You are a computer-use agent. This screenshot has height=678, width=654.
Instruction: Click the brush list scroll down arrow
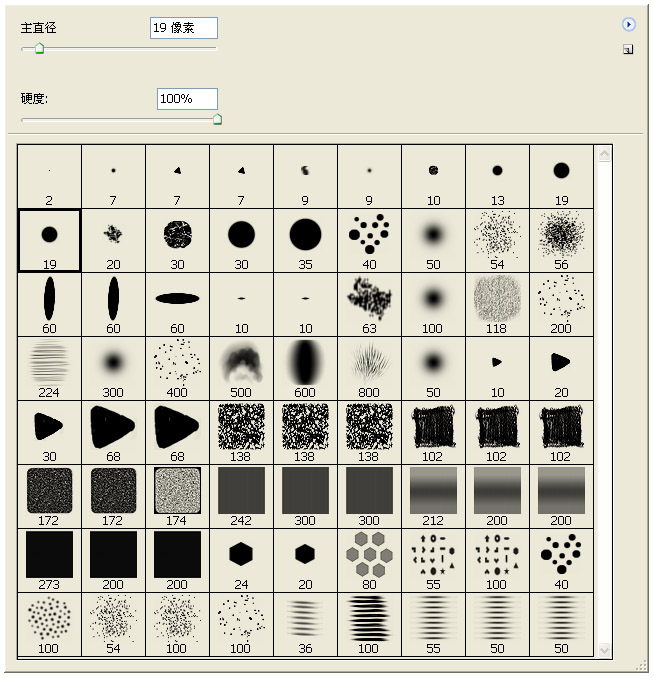pos(604,649)
